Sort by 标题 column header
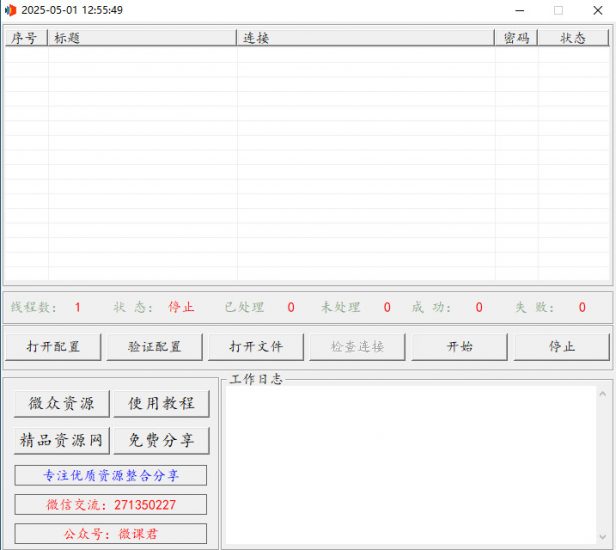The height and width of the screenshot is (550, 616). click(142, 38)
